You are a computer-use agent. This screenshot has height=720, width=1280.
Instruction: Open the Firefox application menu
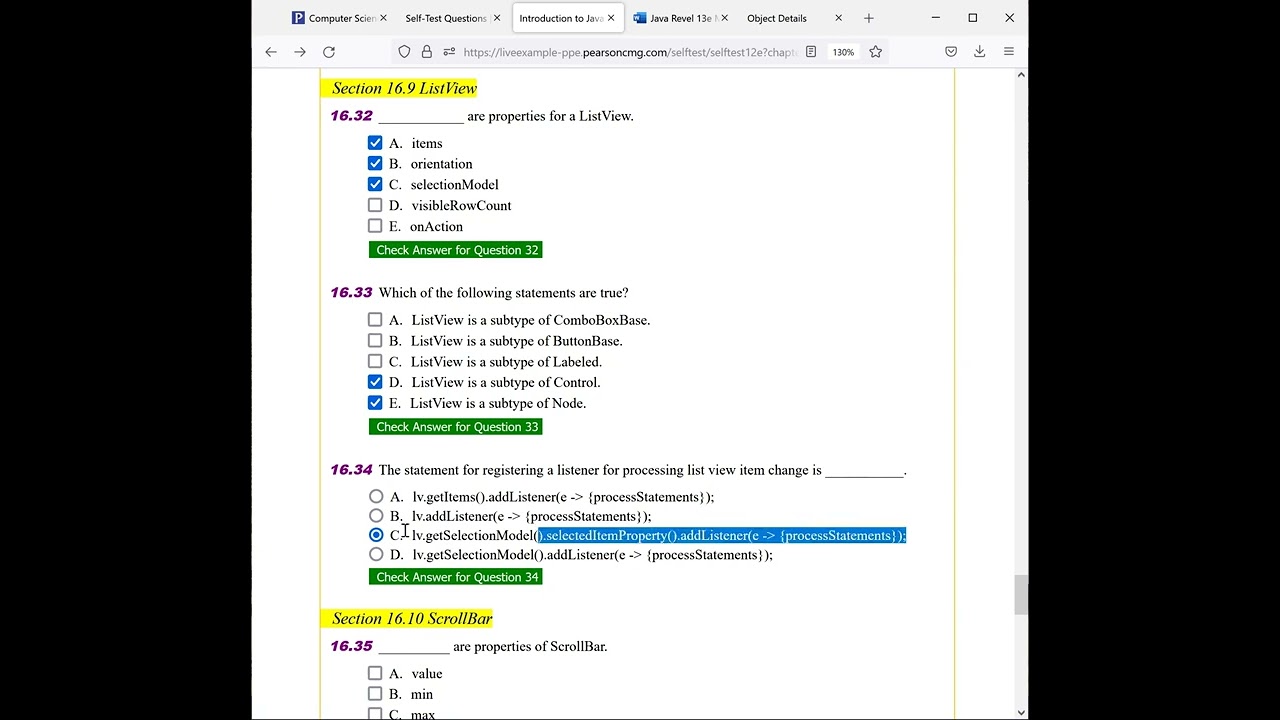click(1009, 52)
